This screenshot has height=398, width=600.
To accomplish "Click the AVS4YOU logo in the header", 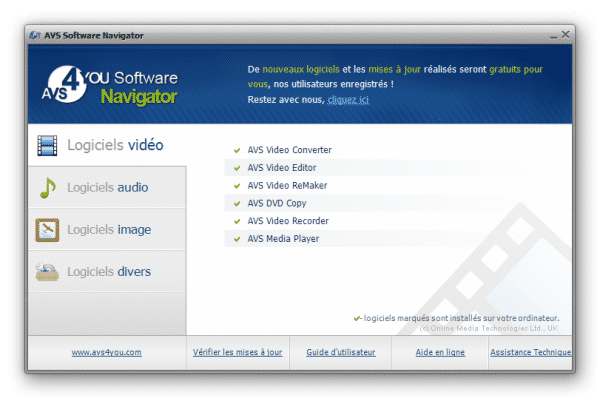I will tap(110, 86).
